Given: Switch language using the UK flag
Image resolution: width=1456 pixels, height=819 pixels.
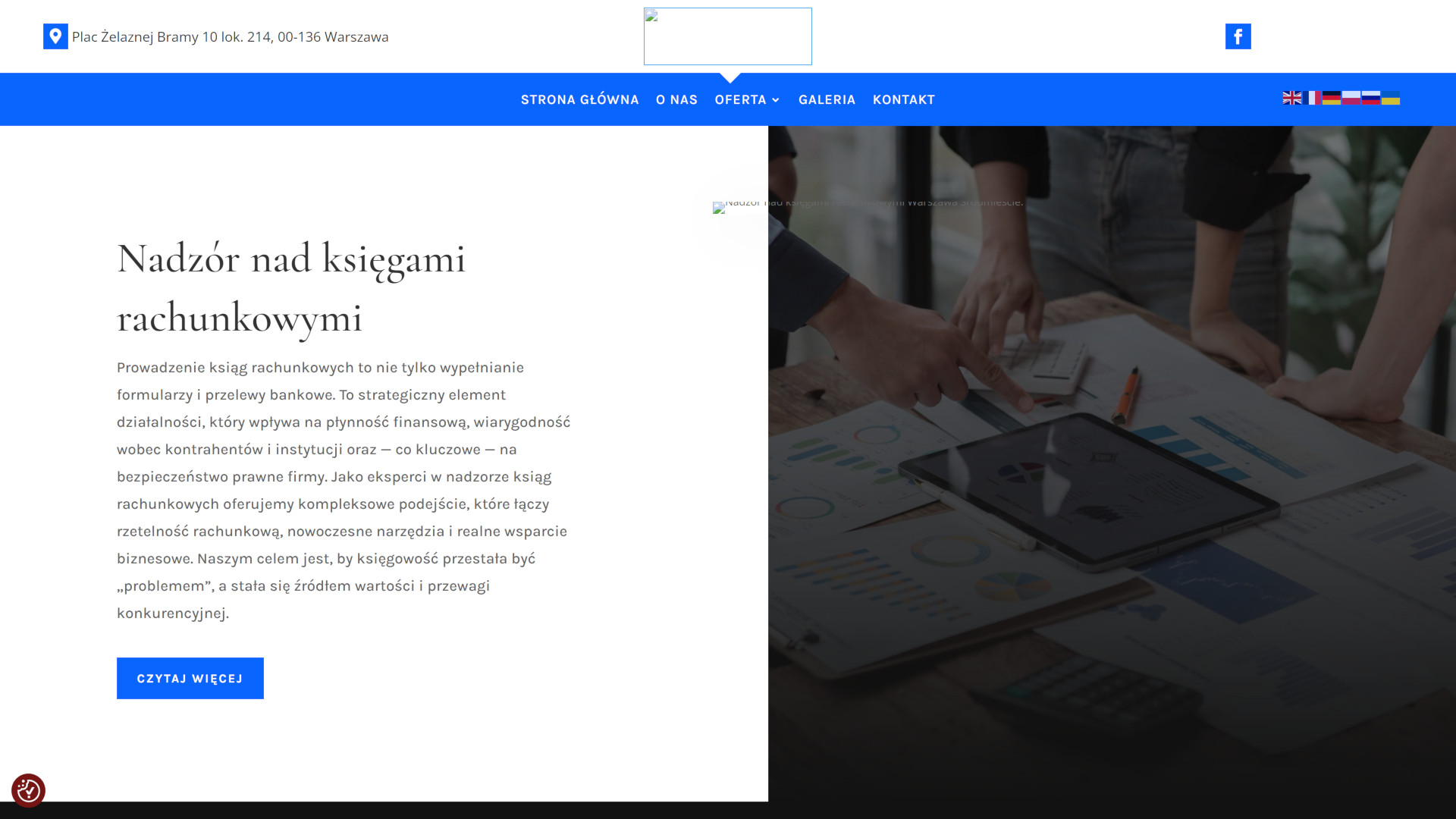Looking at the screenshot, I should [1291, 98].
